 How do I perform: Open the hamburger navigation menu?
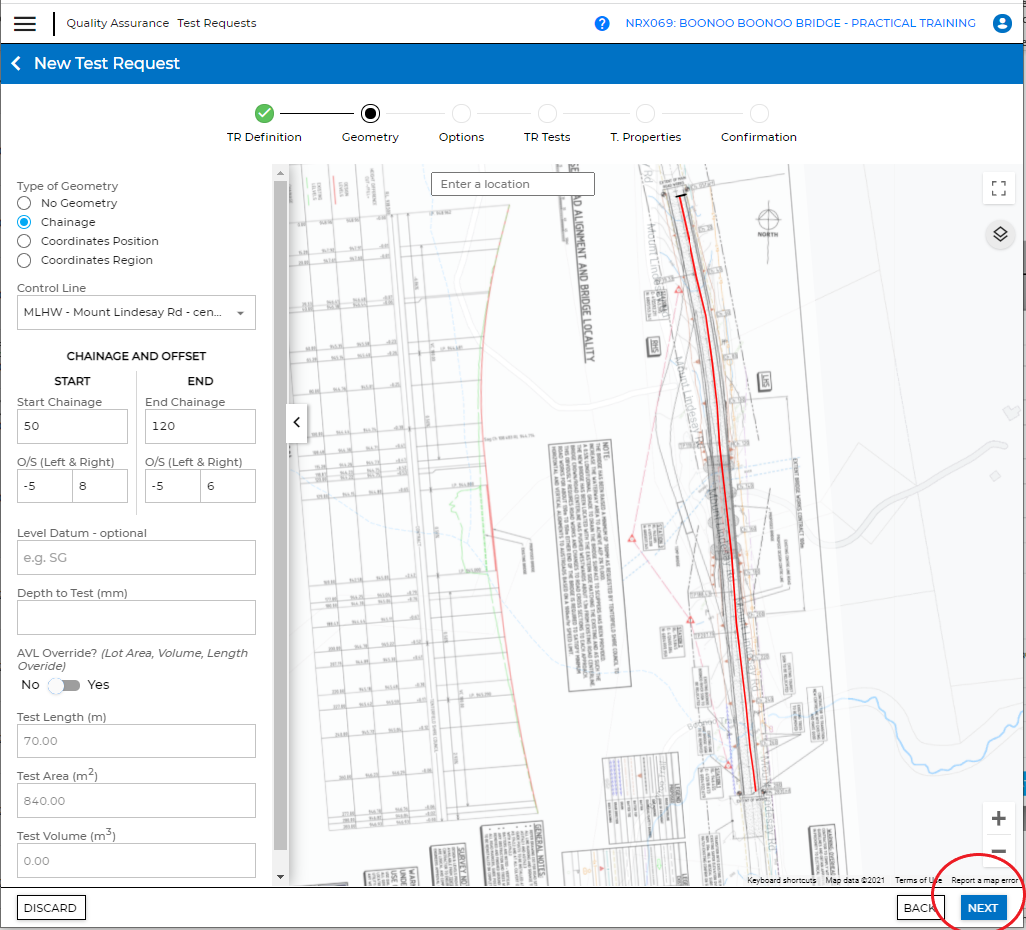pos(25,24)
